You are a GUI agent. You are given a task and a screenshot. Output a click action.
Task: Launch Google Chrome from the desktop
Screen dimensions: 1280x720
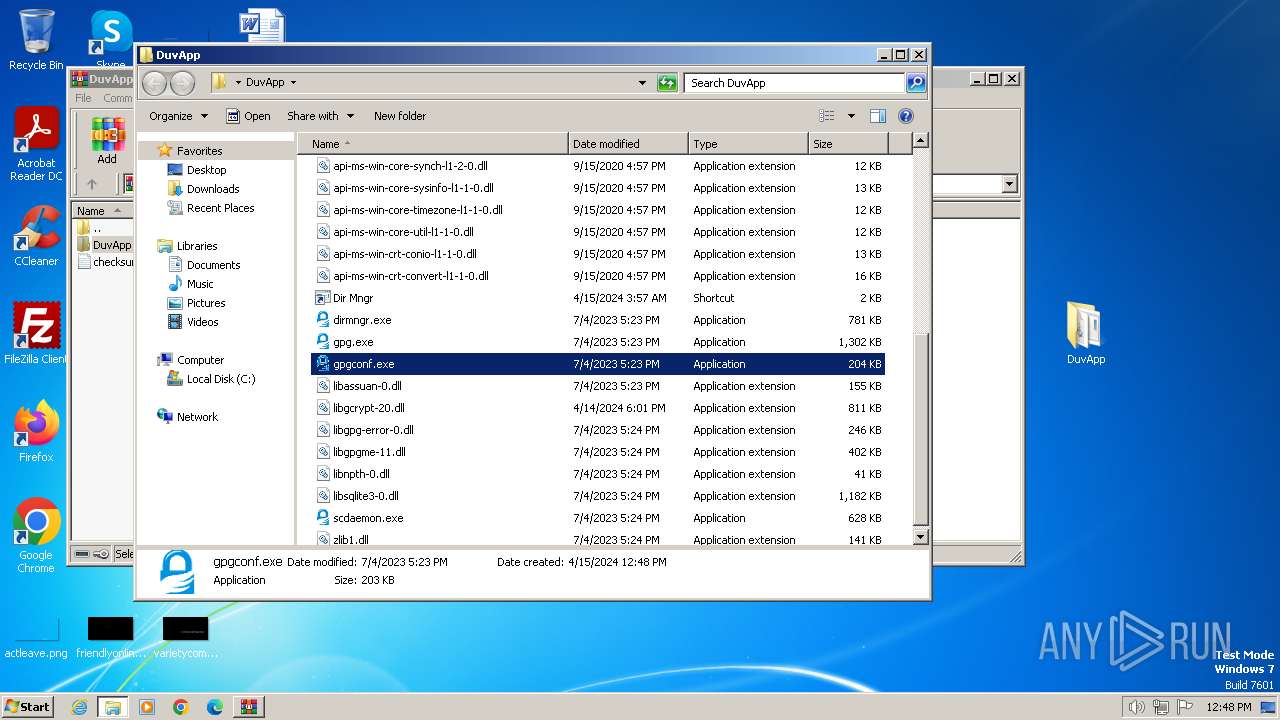pyautogui.click(x=36, y=535)
